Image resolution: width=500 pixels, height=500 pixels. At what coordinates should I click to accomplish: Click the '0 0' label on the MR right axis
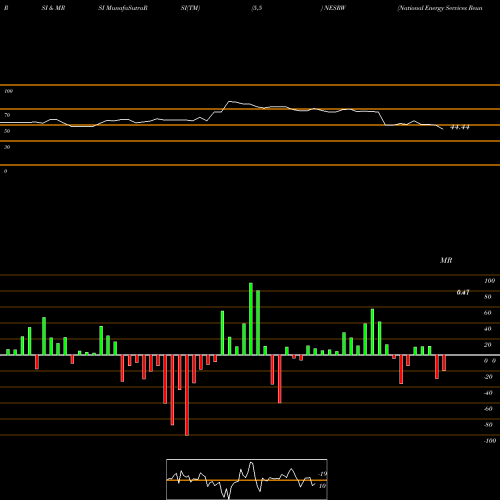coord(490,361)
